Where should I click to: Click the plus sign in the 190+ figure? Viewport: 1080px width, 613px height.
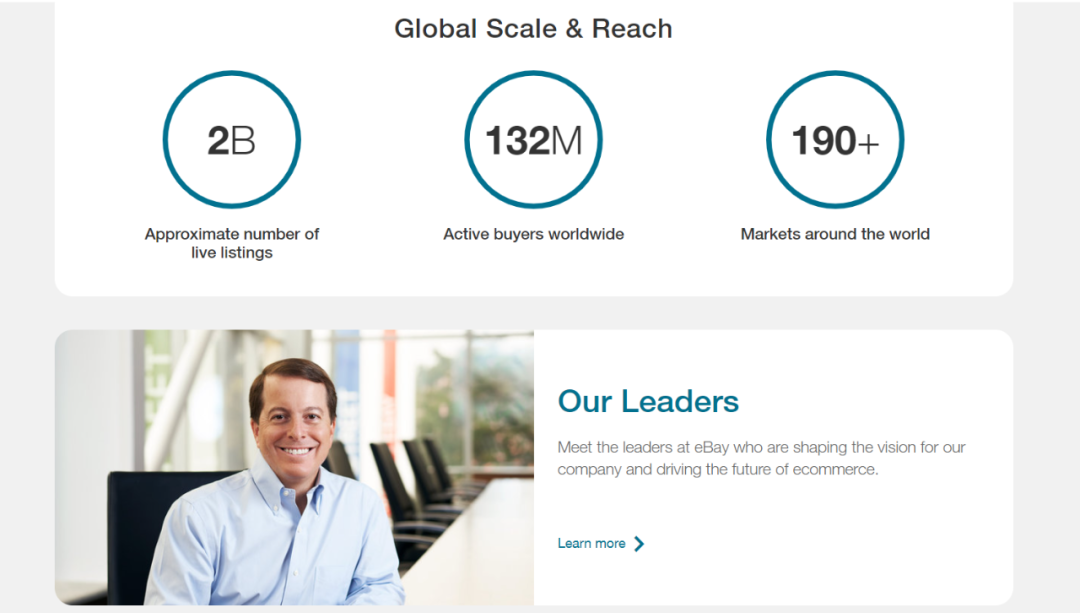point(868,143)
